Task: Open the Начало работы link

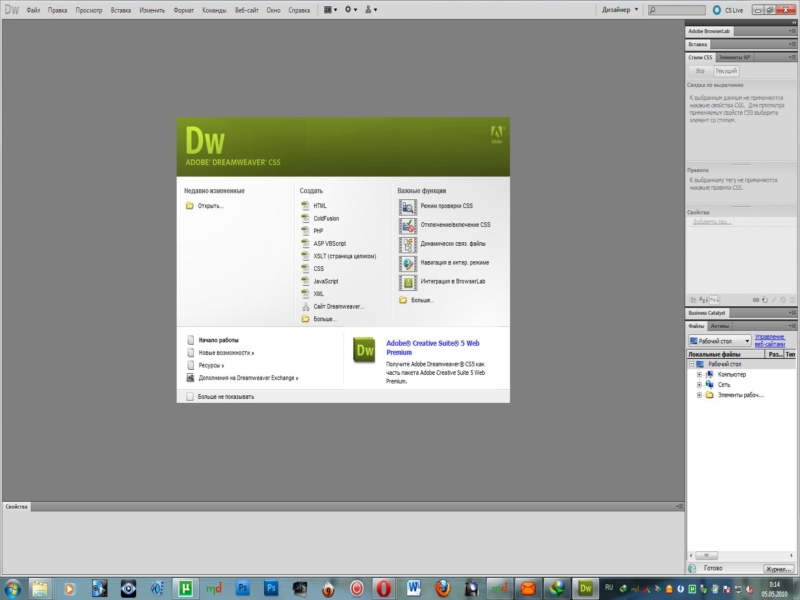Action: point(218,340)
